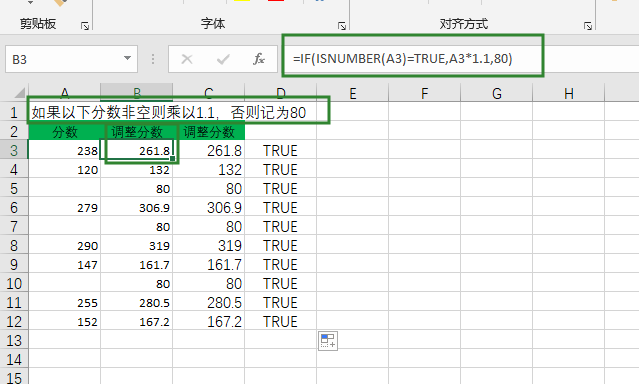This screenshot has height=384, width=639.
Task: Click the green header cell A2 '分数'
Action: 64,131
